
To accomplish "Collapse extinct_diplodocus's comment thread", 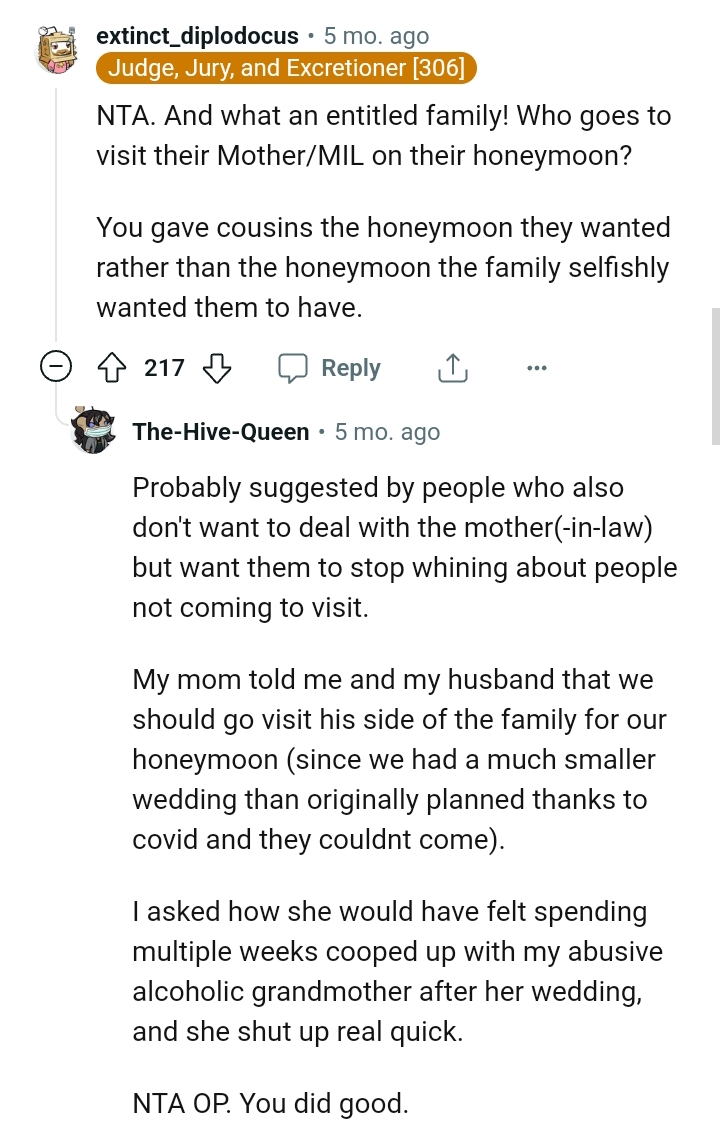I will tap(57, 367).
